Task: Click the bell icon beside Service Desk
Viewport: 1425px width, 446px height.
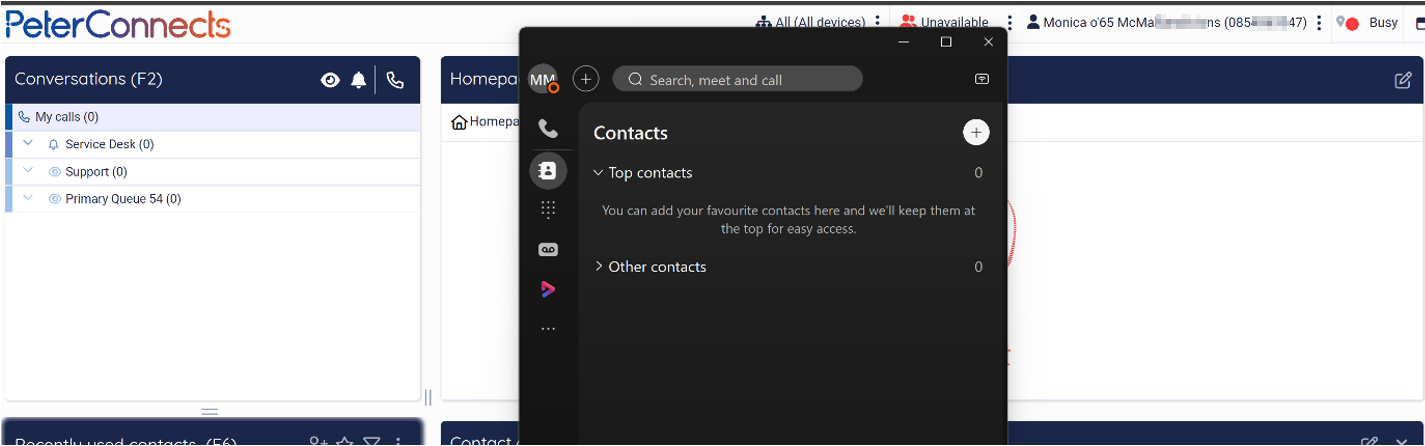Action: tap(54, 145)
